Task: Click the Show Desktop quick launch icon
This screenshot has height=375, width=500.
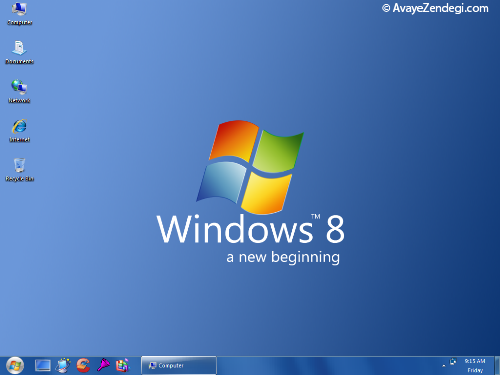Action: click(43, 365)
